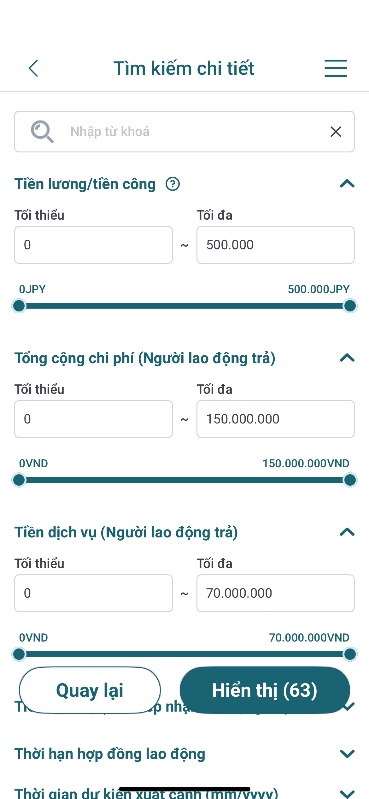Open the hamburger menu icon
This screenshot has height=799, width=369.
point(335,68)
